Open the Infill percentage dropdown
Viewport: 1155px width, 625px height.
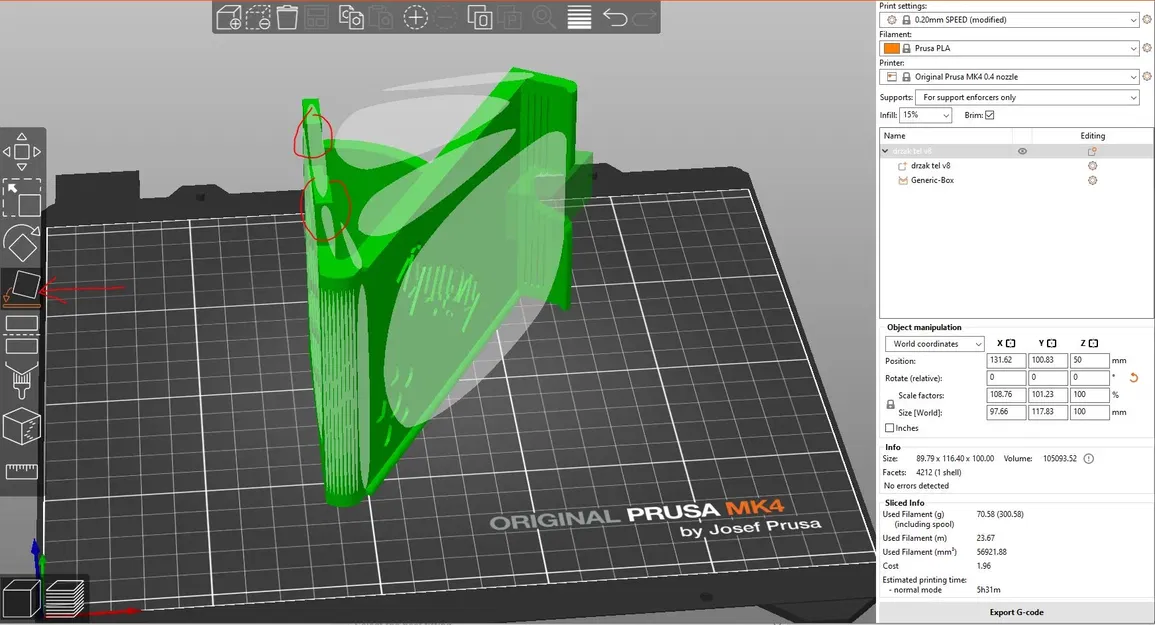pyautogui.click(x=926, y=115)
